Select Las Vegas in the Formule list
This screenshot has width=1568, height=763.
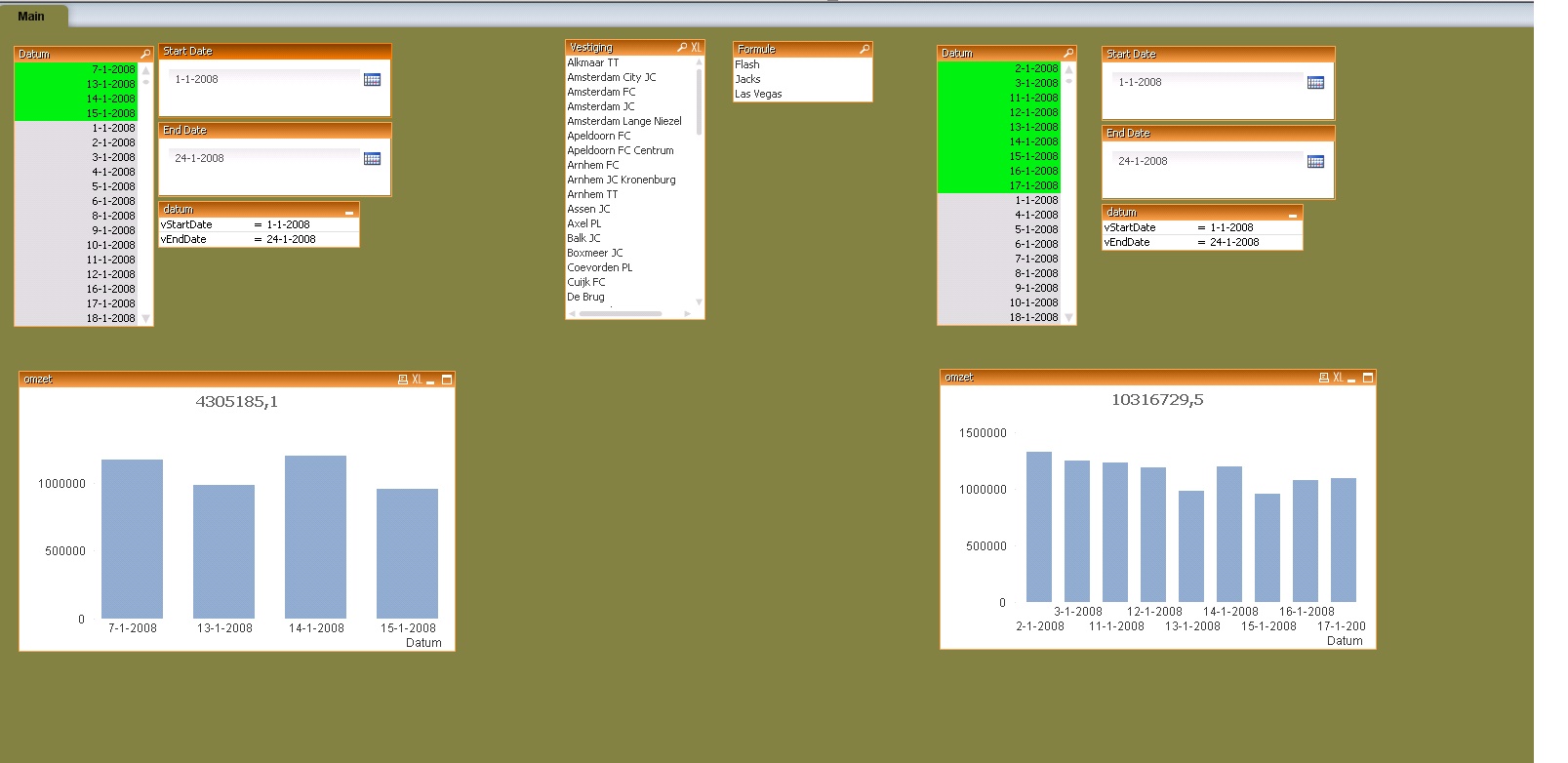[x=802, y=94]
